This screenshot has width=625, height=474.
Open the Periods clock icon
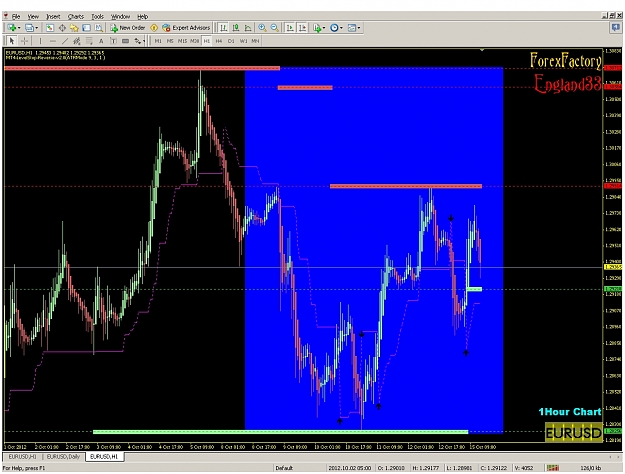pyautogui.click(x=334, y=28)
